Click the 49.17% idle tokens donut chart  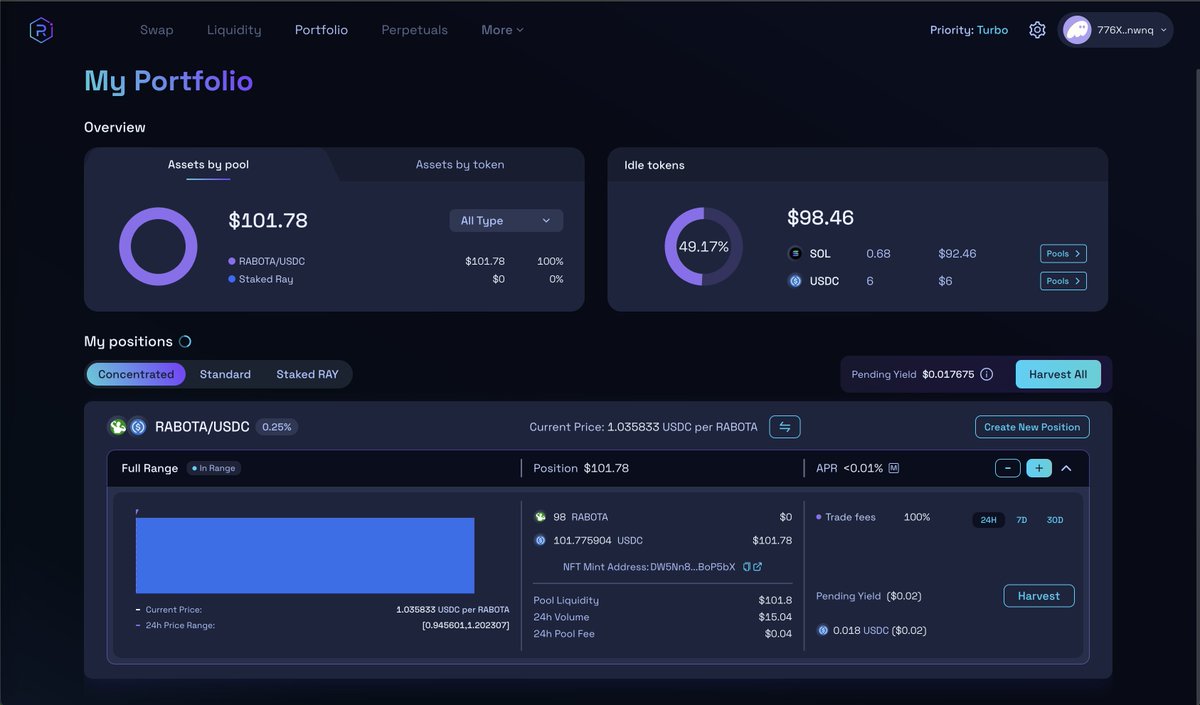[x=703, y=247]
